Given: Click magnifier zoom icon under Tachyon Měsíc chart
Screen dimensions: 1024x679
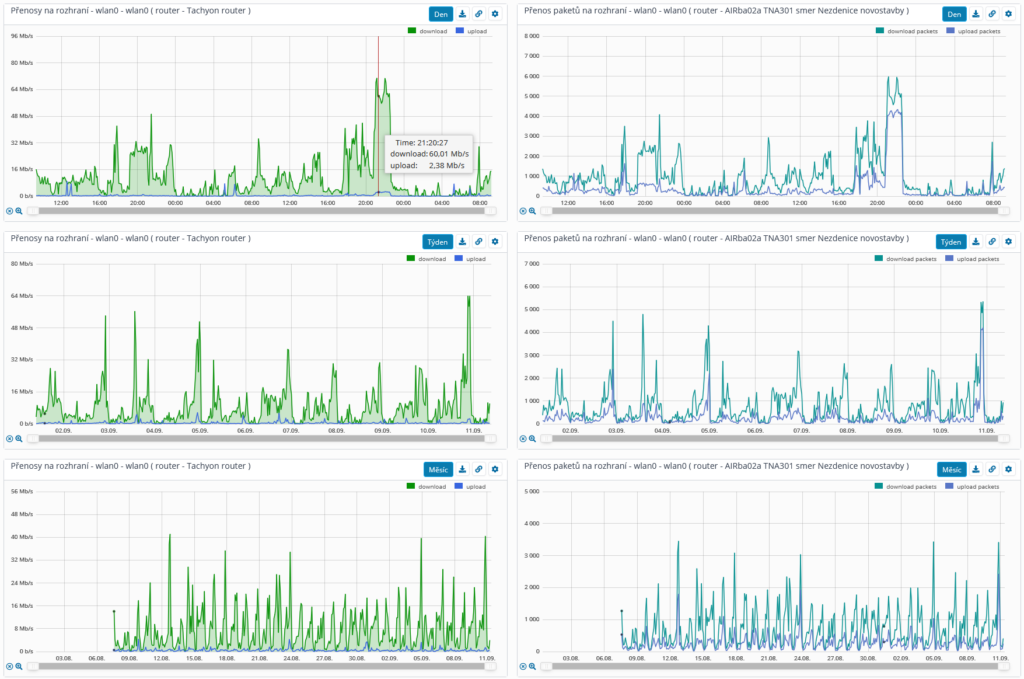Looking at the screenshot, I should click(19, 667).
